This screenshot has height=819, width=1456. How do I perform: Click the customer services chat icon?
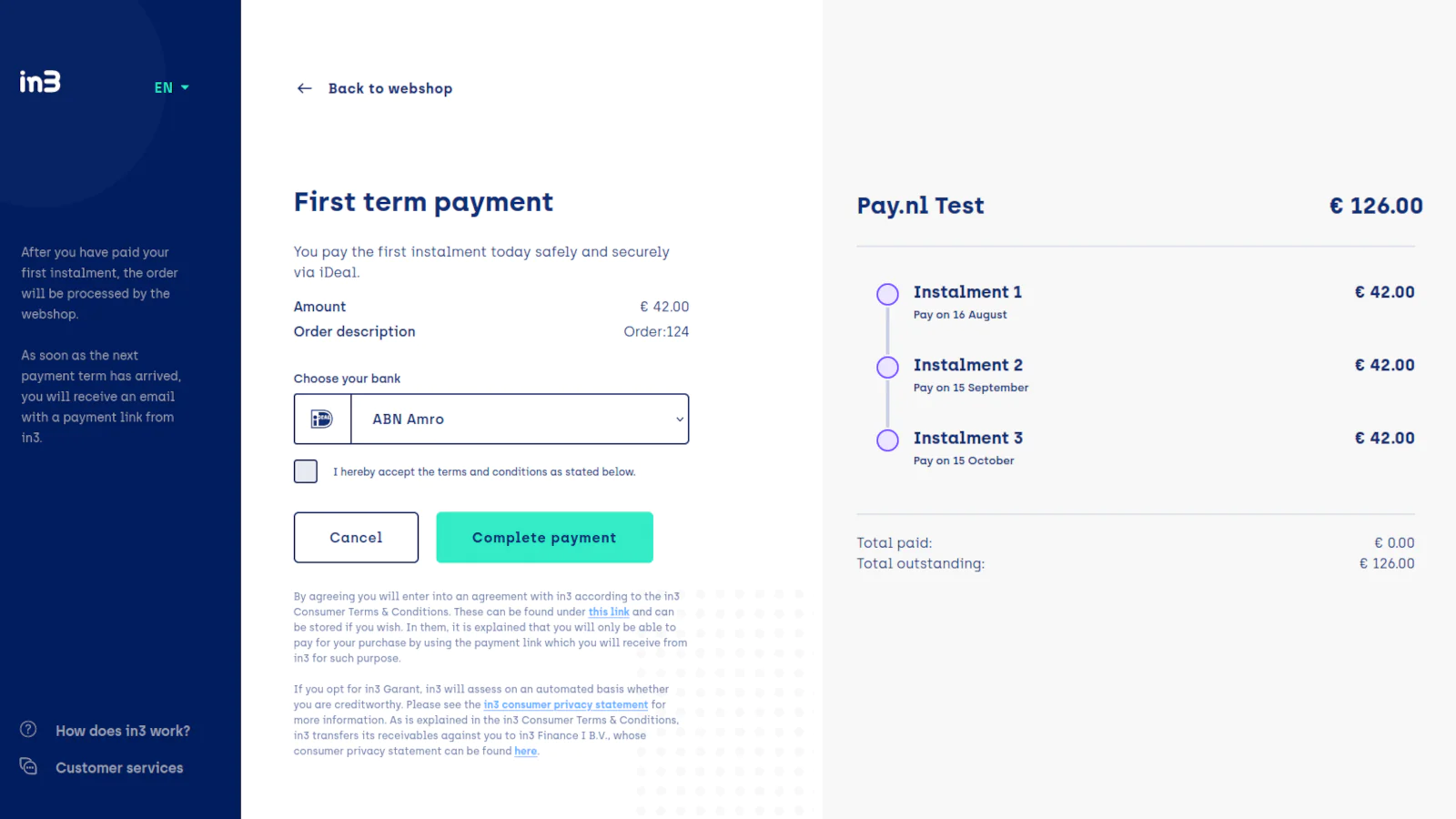tap(28, 767)
